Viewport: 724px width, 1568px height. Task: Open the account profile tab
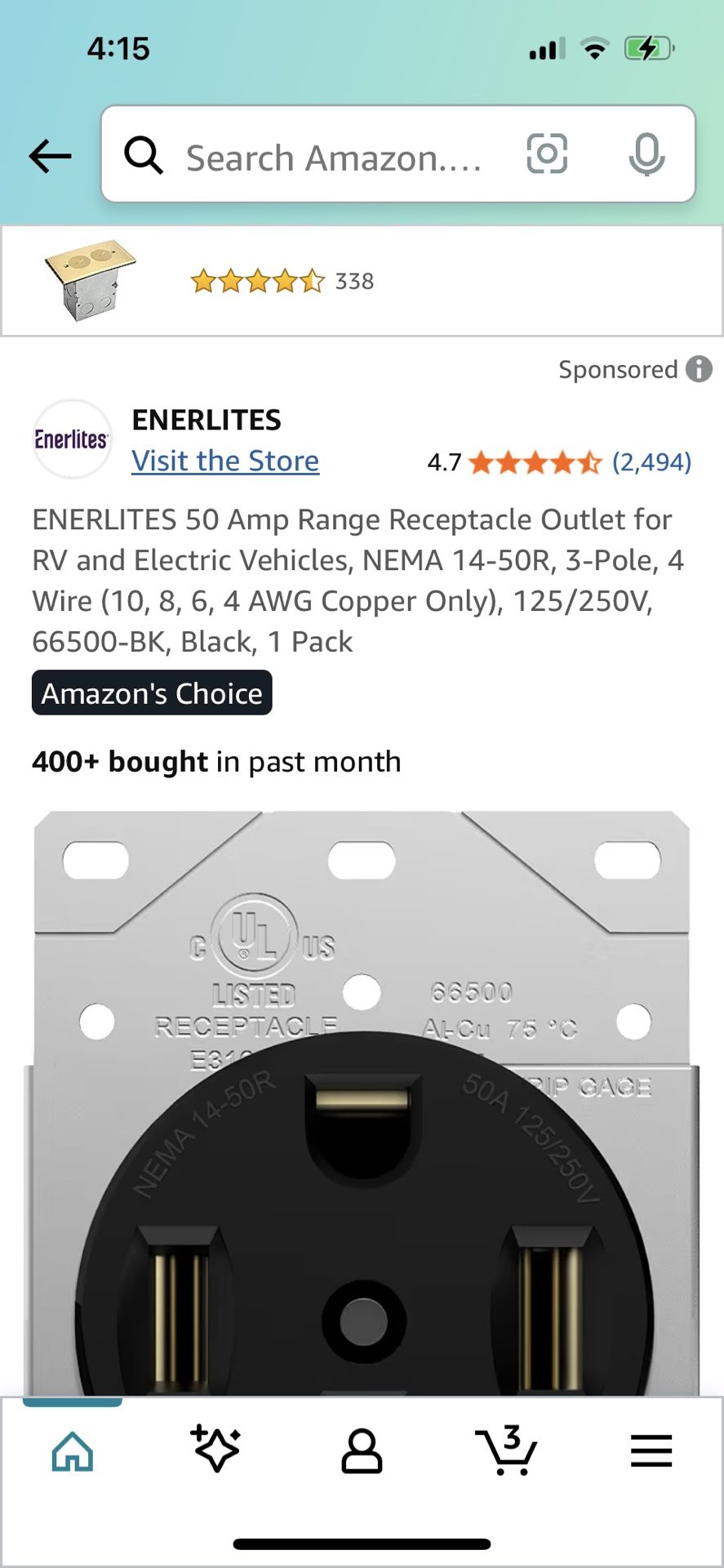tap(362, 1450)
